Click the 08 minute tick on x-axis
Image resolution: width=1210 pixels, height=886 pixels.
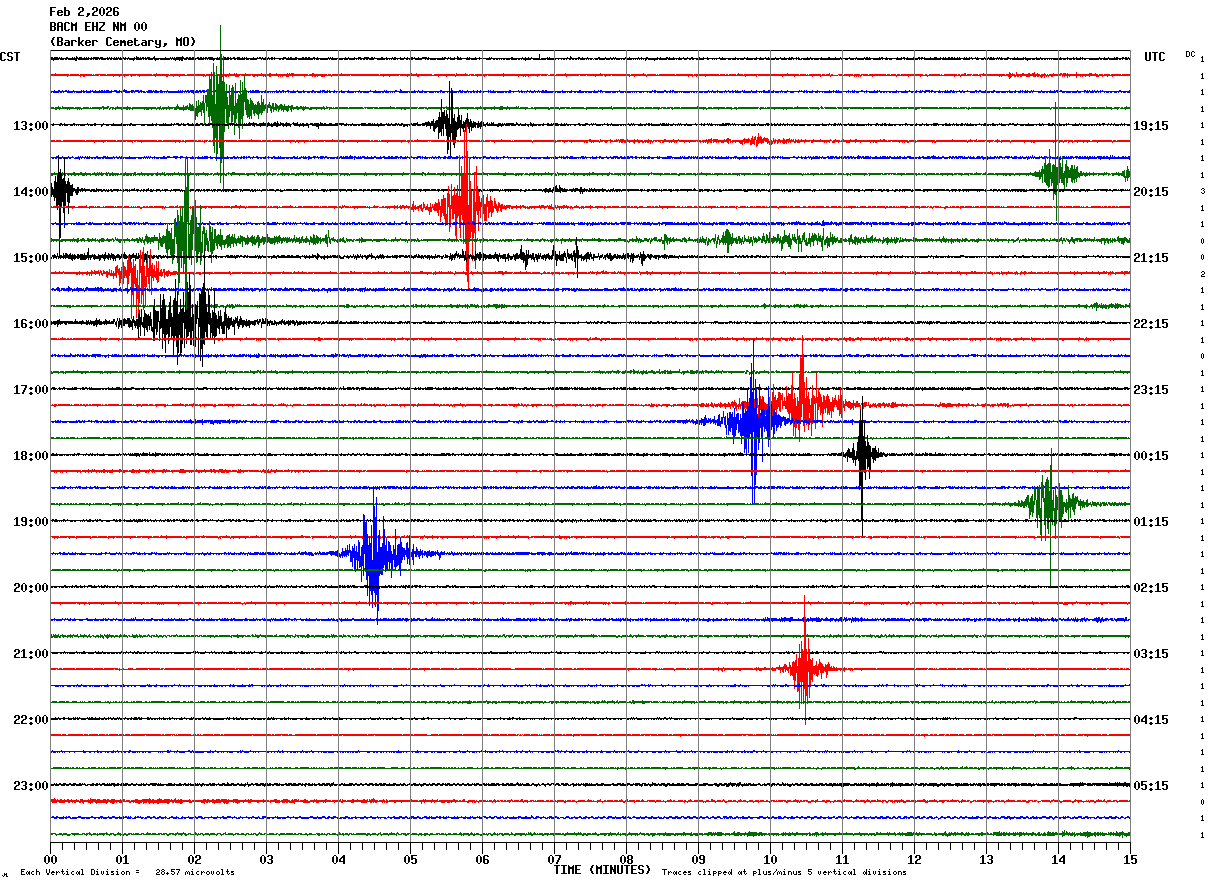[x=626, y=859]
